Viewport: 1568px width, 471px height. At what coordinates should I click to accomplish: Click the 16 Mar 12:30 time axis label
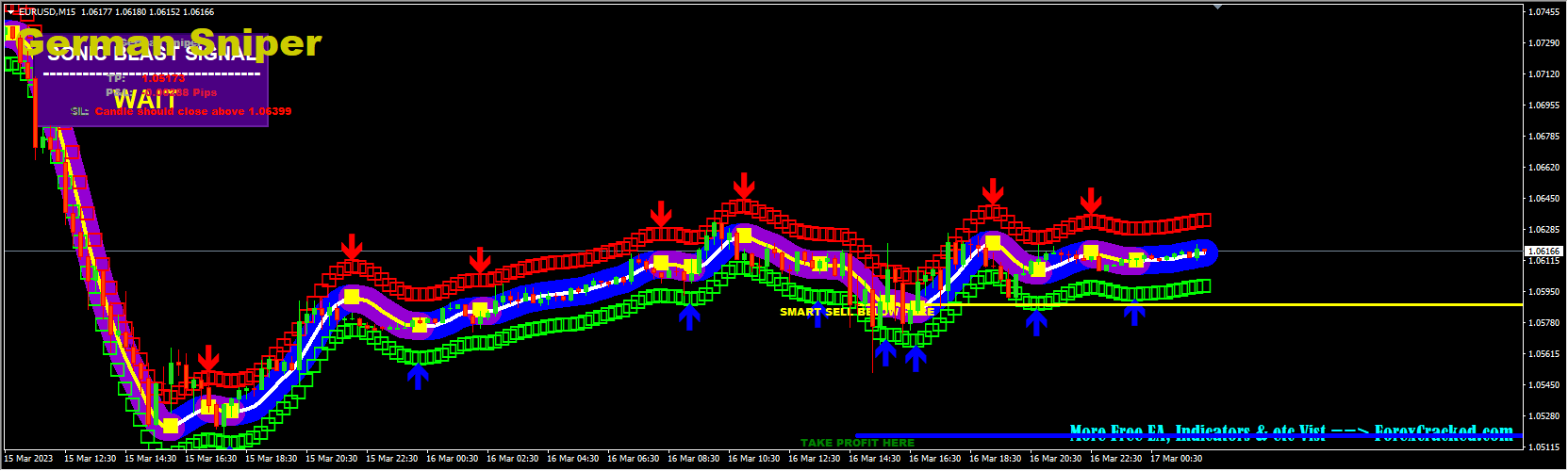(814, 459)
